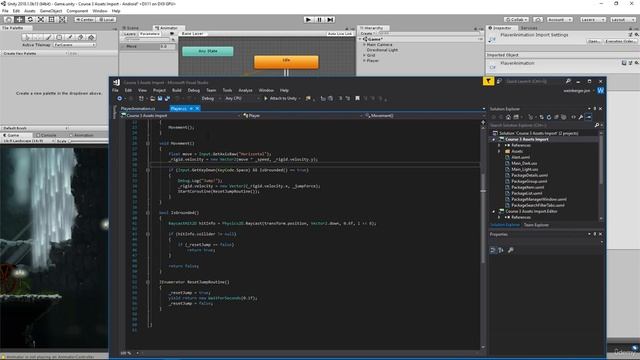
Task: Expand Main Camera in Hierarchy
Action: pyautogui.click(x=364, y=44)
